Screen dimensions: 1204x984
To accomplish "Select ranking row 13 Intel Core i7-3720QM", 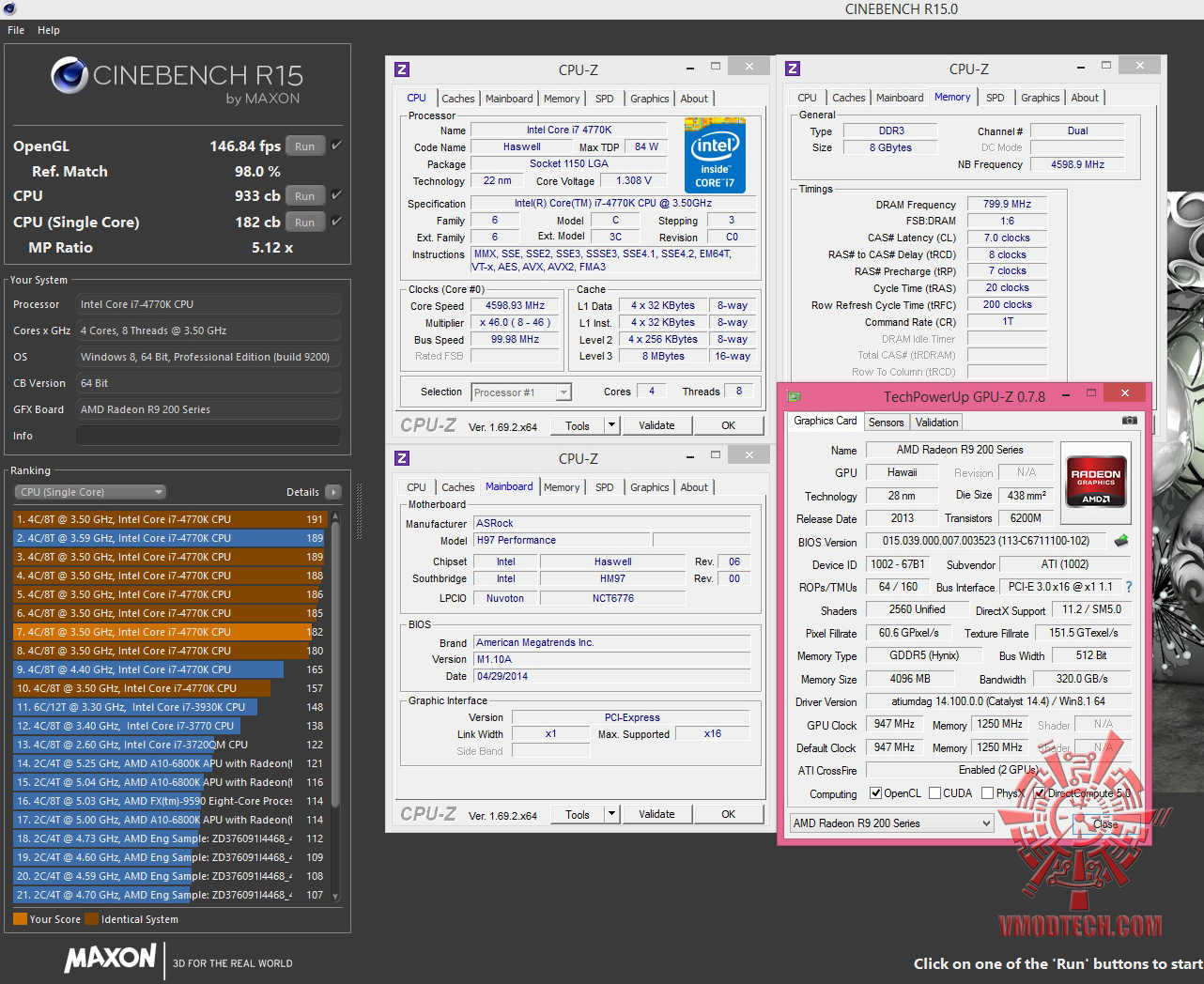I will [x=169, y=745].
